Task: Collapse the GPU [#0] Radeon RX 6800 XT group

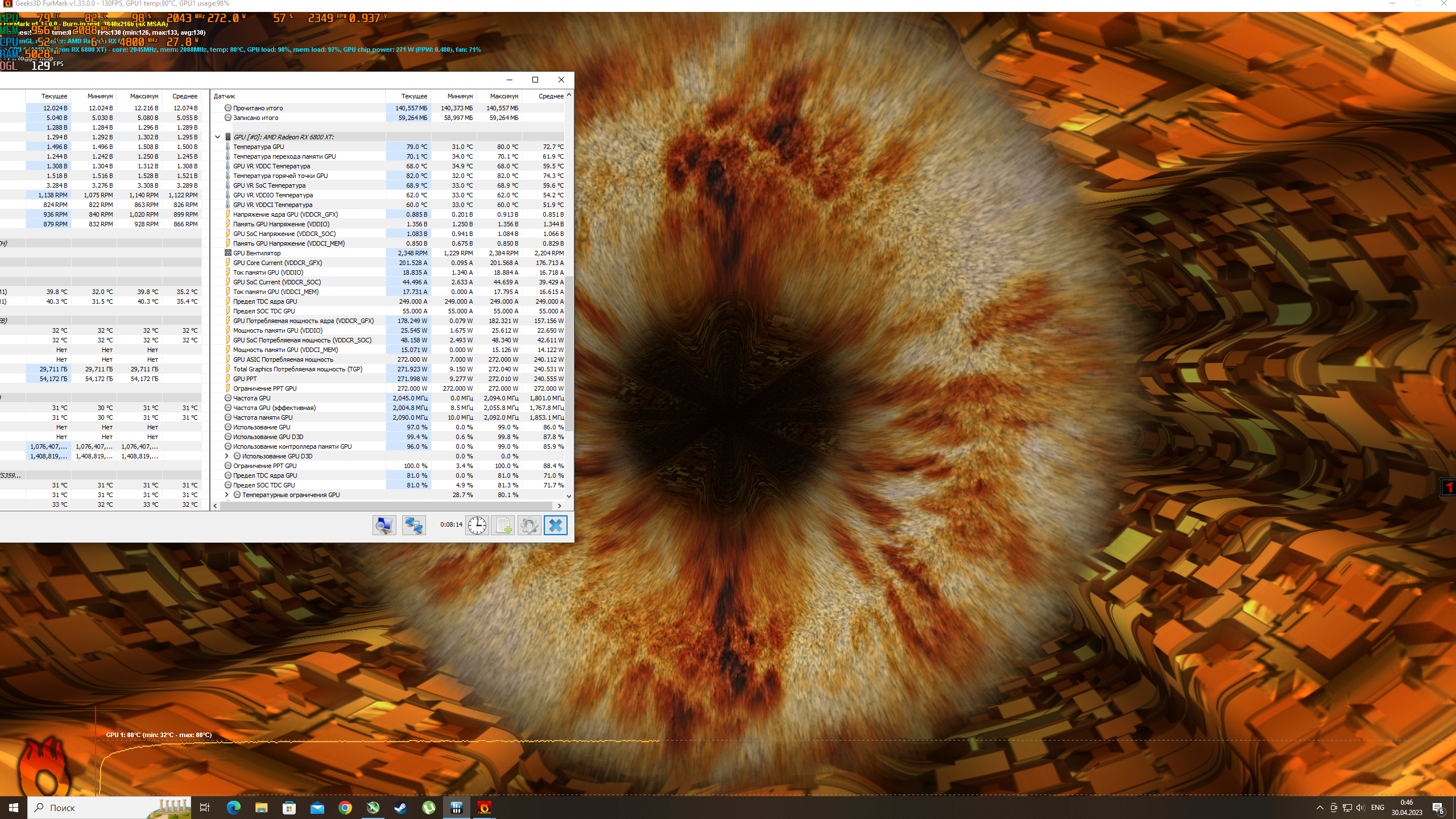Action: [217, 137]
